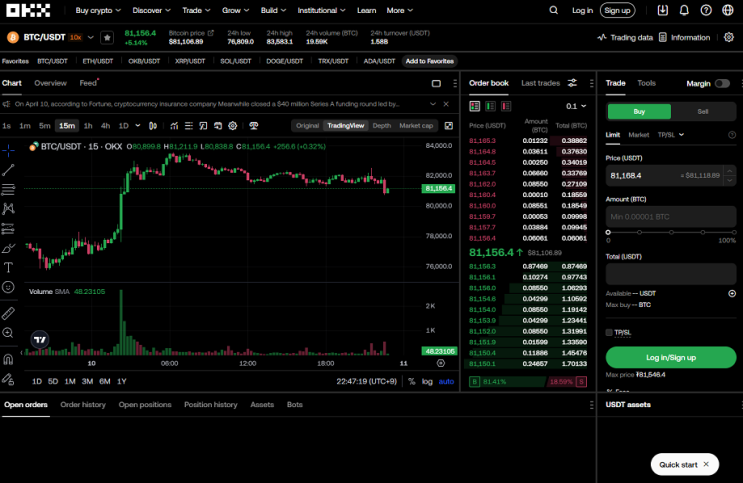Toggle the Margin switch
The width and height of the screenshot is (743, 483).
[722, 83]
